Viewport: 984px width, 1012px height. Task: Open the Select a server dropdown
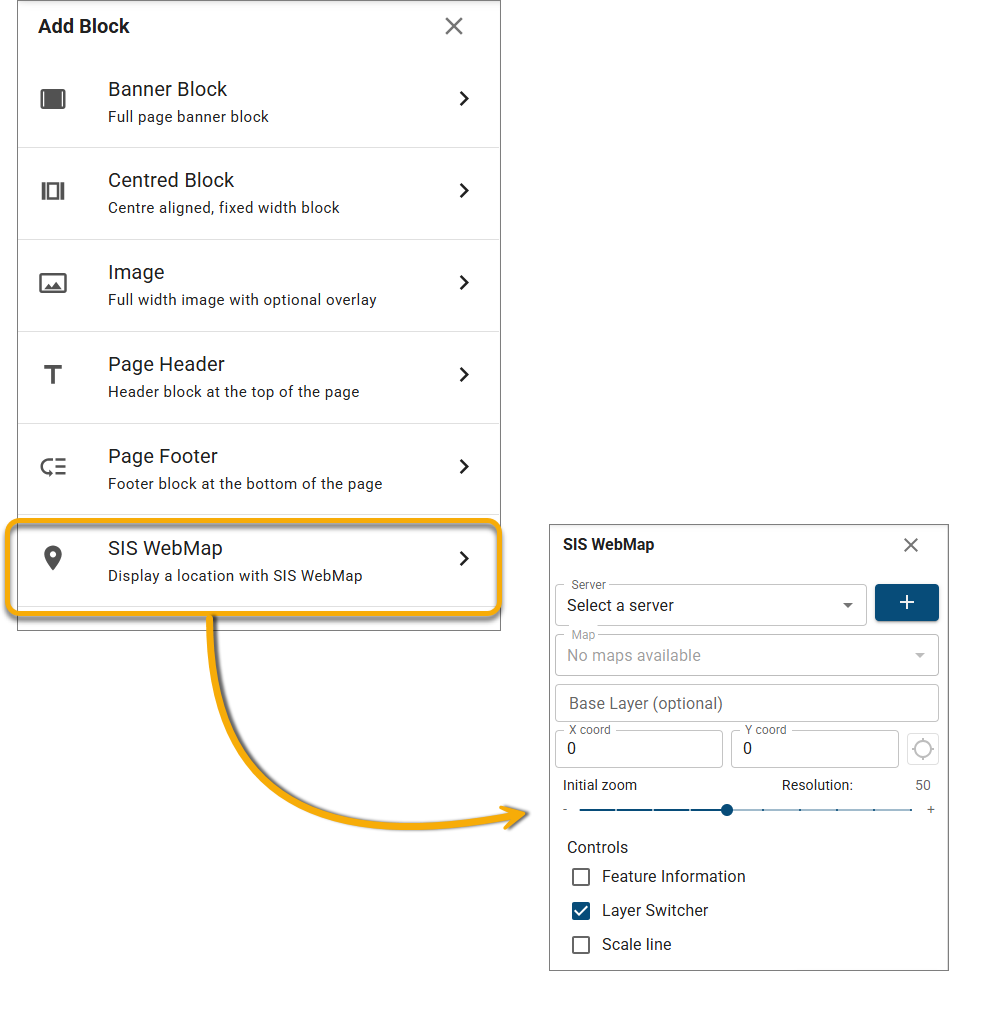[x=710, y=605]
